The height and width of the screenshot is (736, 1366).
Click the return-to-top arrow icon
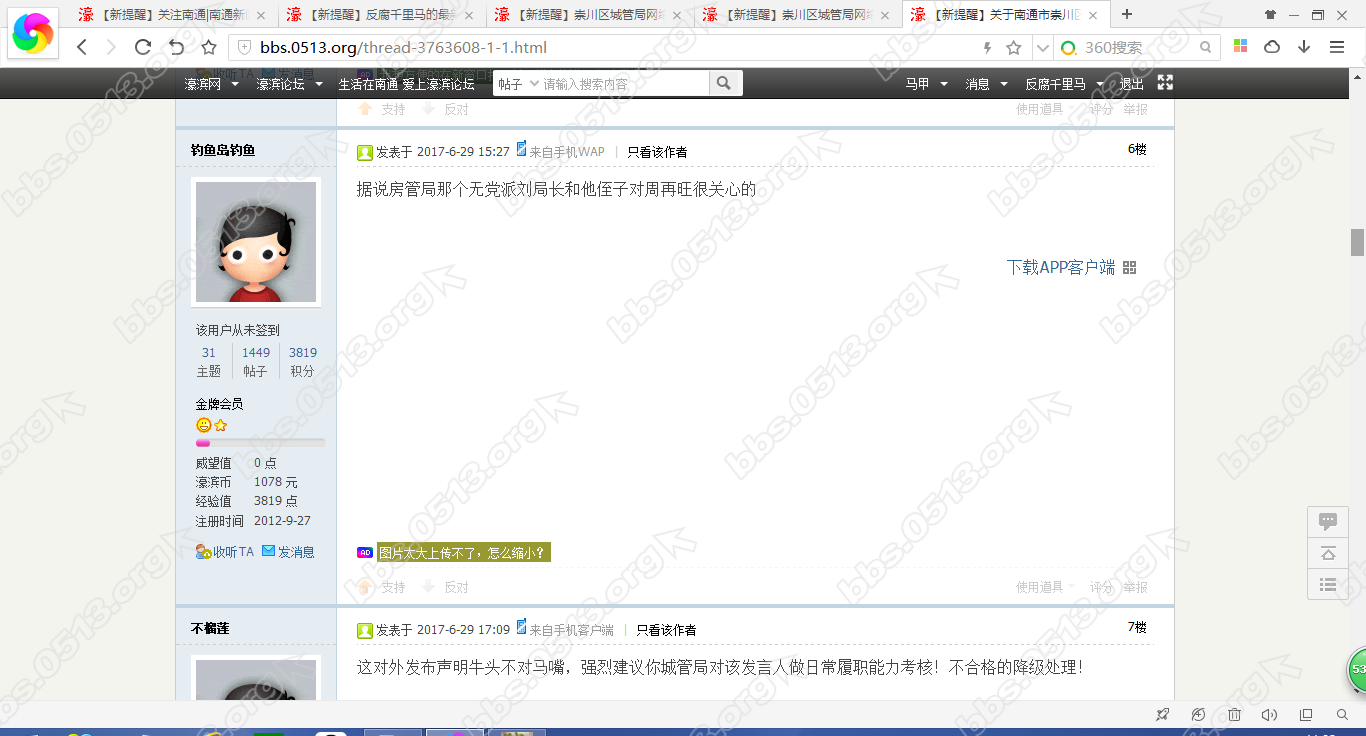pos(1328,553)
